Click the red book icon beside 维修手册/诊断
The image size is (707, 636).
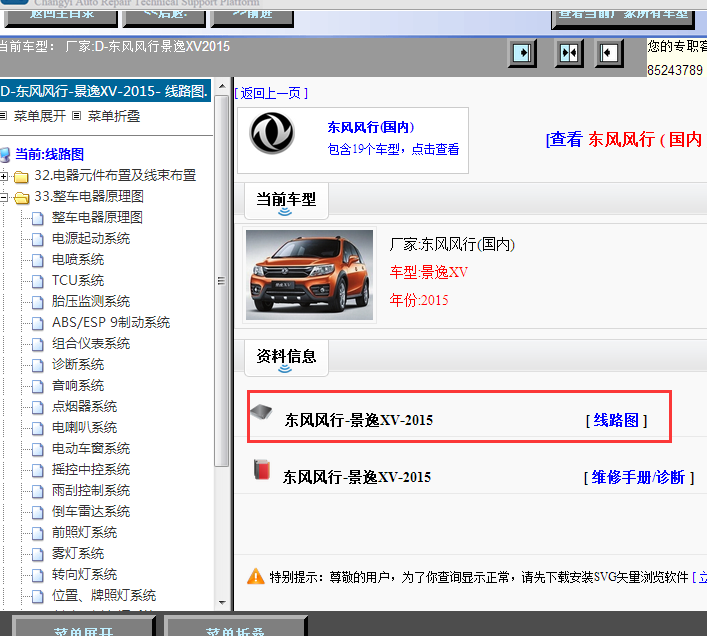tap(262, 470)
